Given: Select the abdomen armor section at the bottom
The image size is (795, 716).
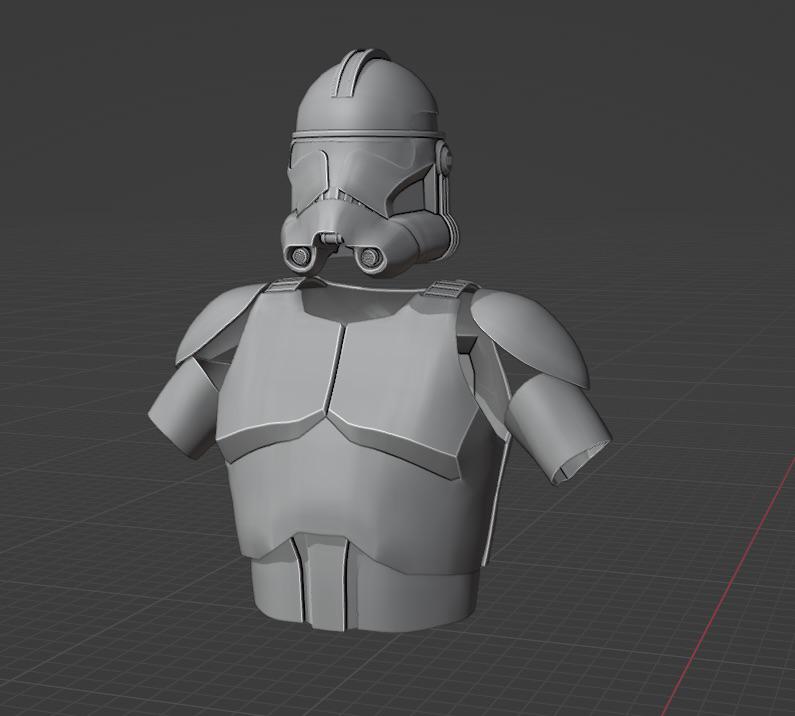Looking at the screenshot, I should 365,583.
